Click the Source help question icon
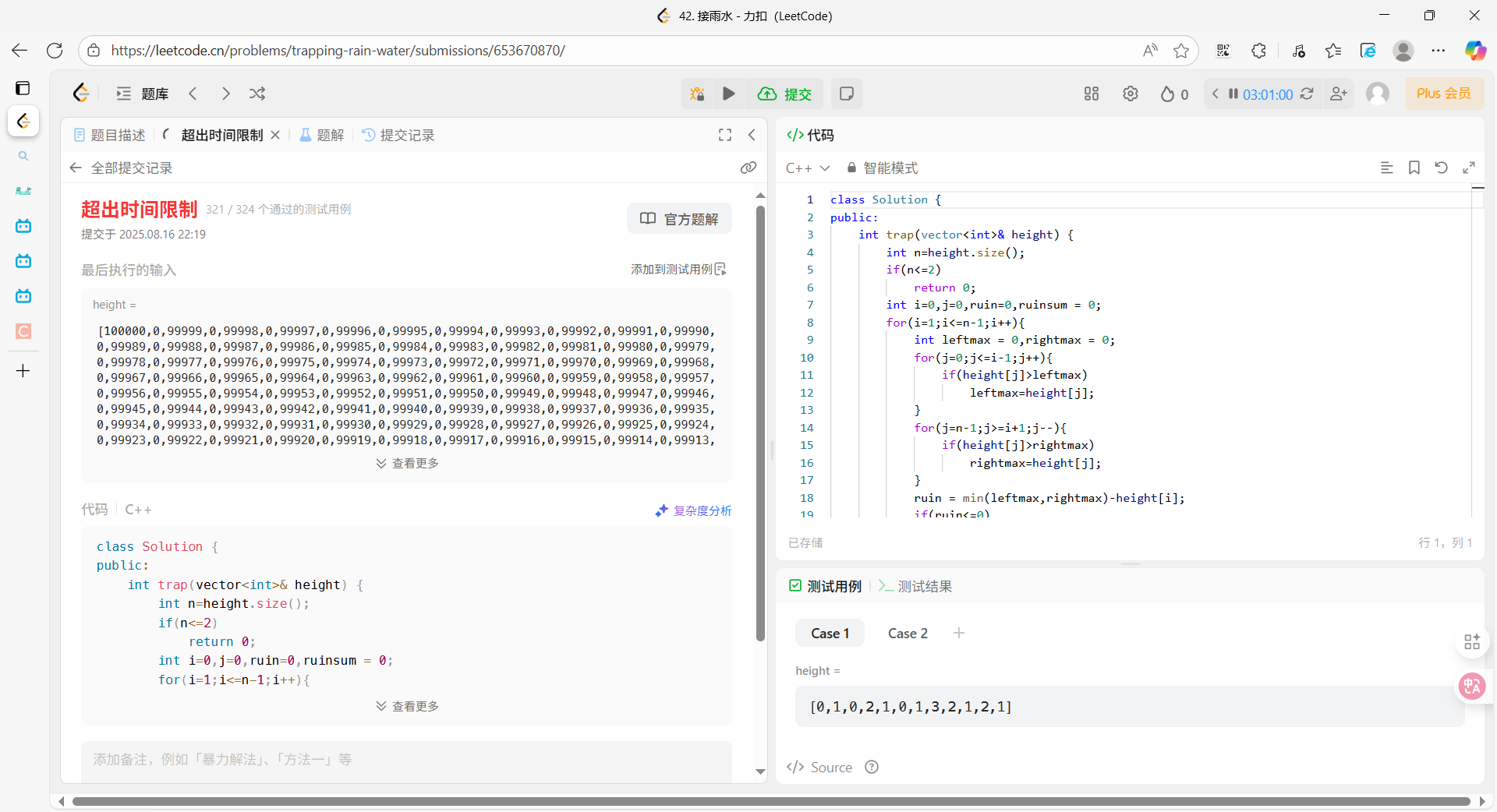 [x=872, y=767]
